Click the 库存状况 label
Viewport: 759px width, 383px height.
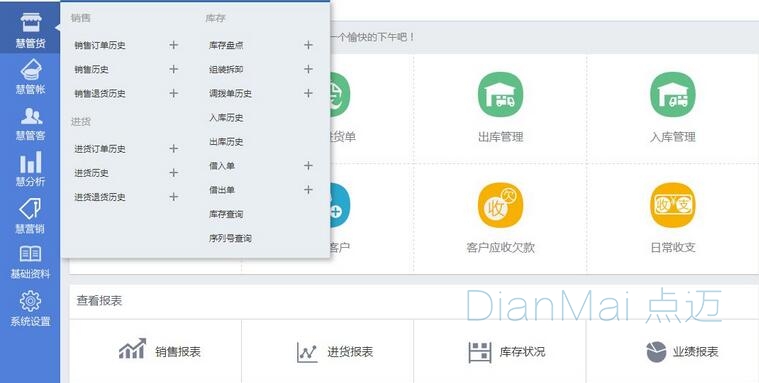click(x=522, y=352)
